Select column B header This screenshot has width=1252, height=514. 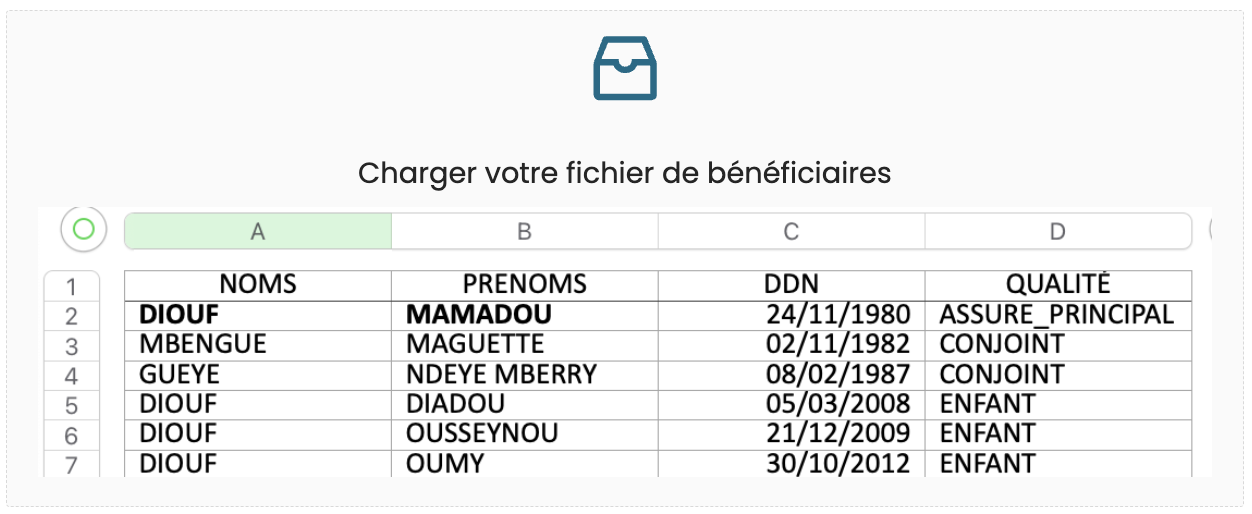(524, 231)
